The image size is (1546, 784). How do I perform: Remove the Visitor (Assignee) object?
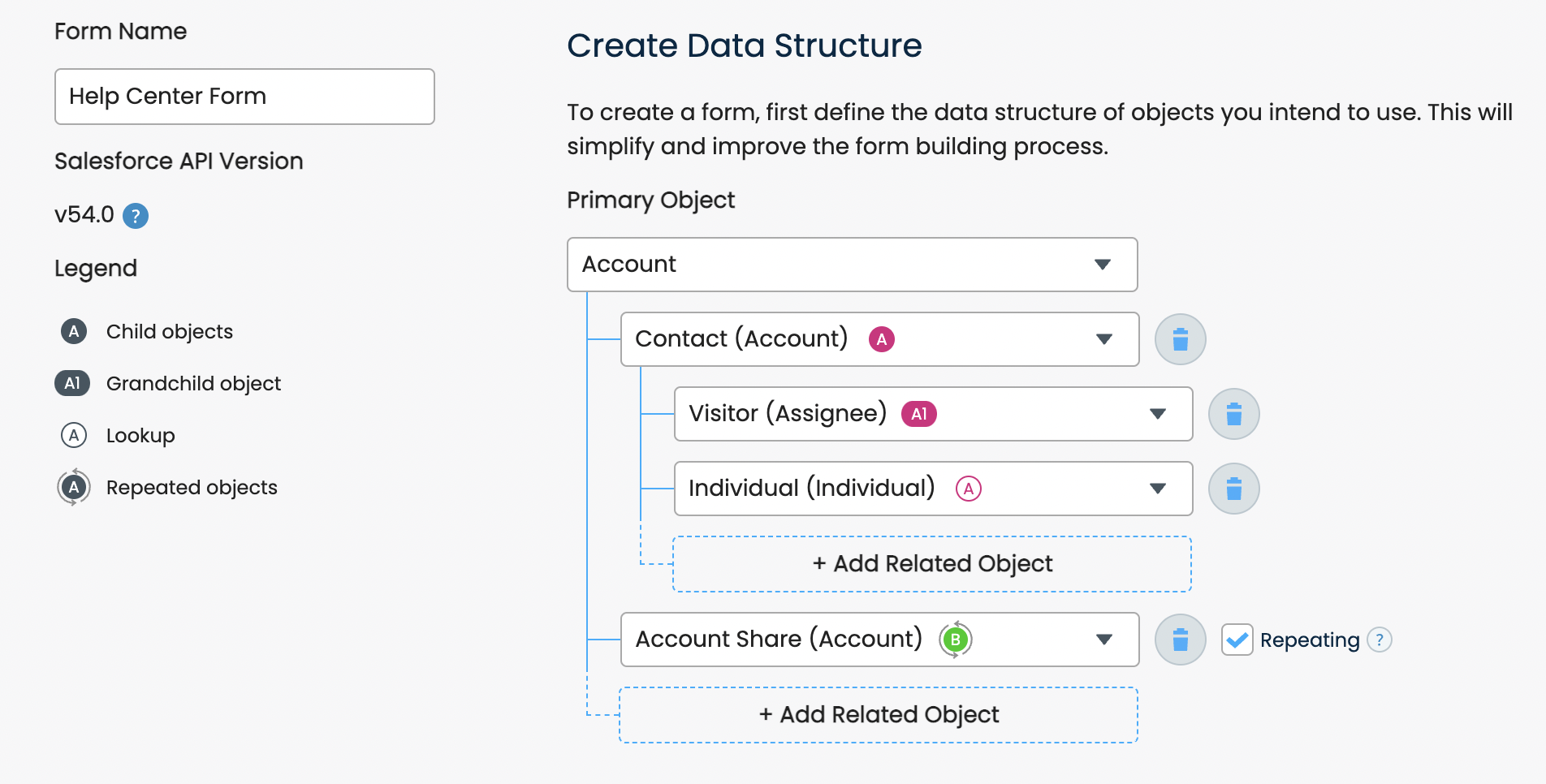tap(1233, 414)
